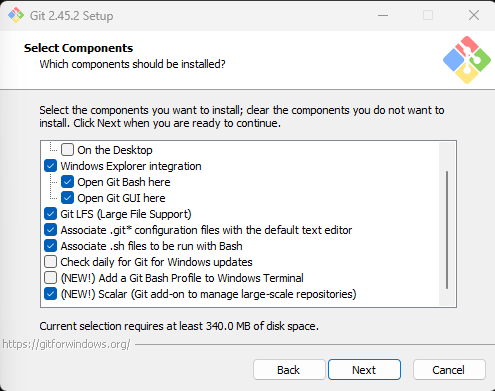Uncheck Associate .sh files with Bash
Screen dimensions: 495x391
[x=50, y=246]
